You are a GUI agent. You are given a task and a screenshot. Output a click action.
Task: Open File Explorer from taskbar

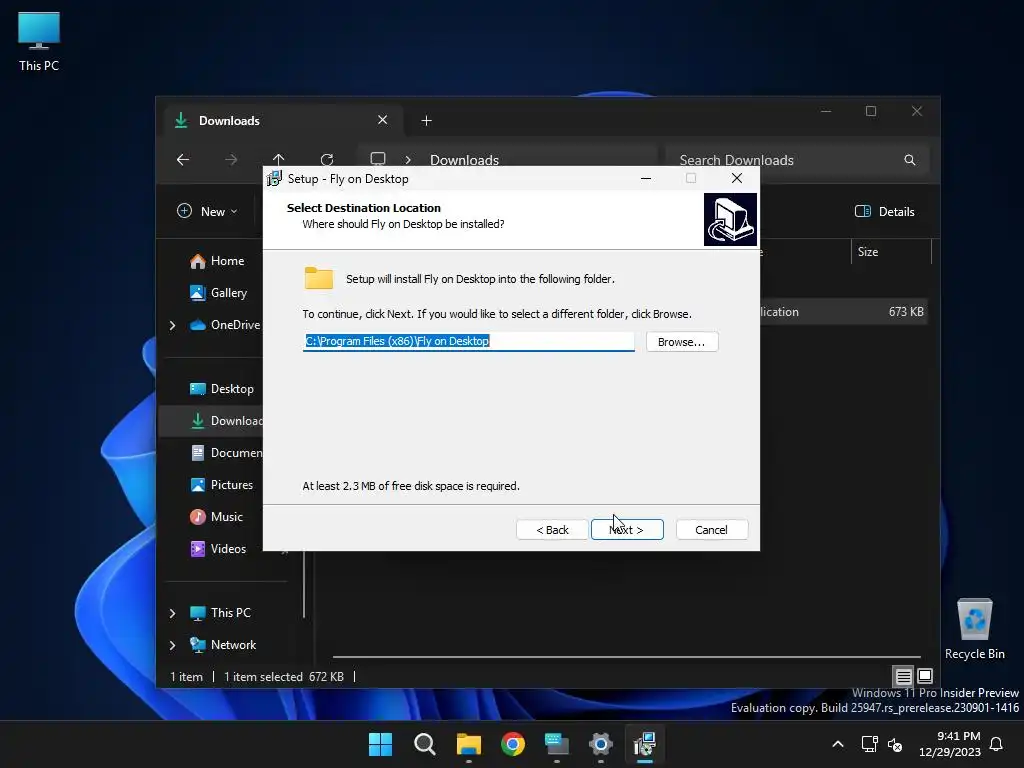[468, 744]
